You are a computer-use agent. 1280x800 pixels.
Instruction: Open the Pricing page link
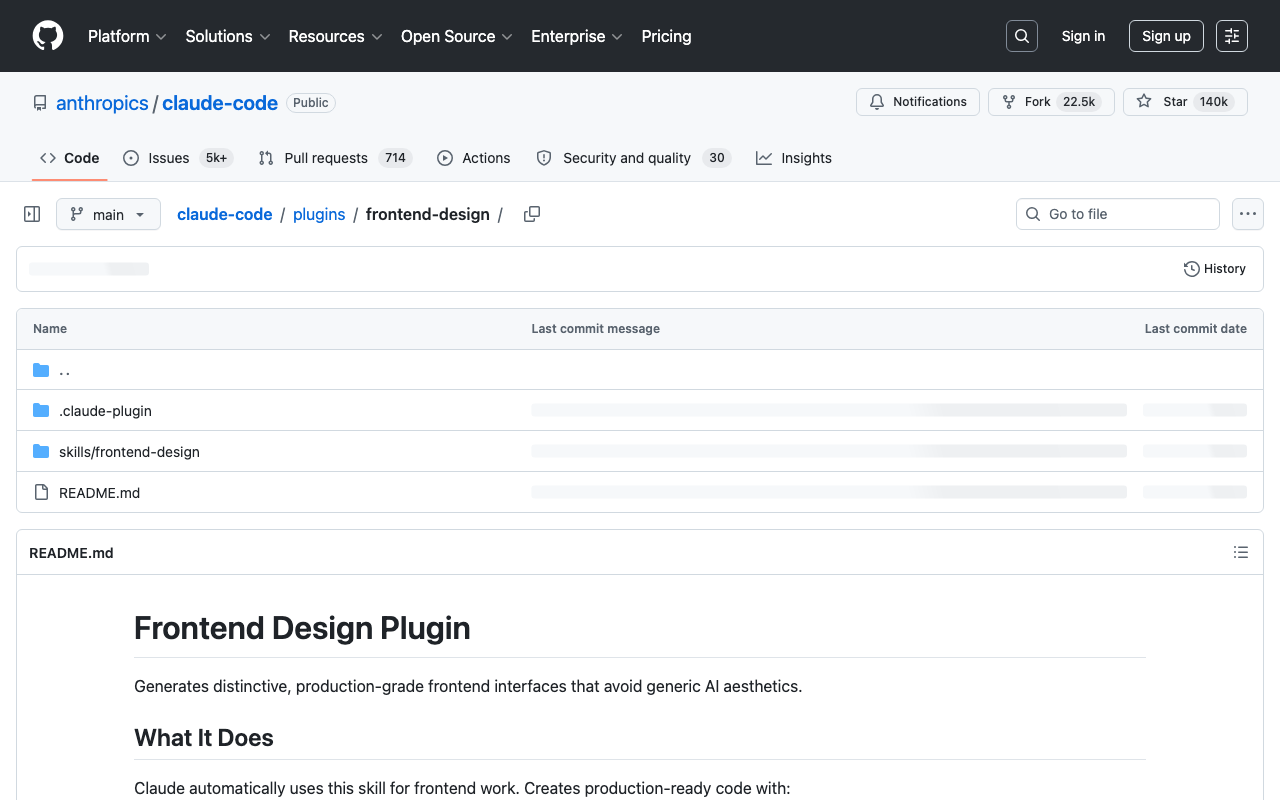666,36
